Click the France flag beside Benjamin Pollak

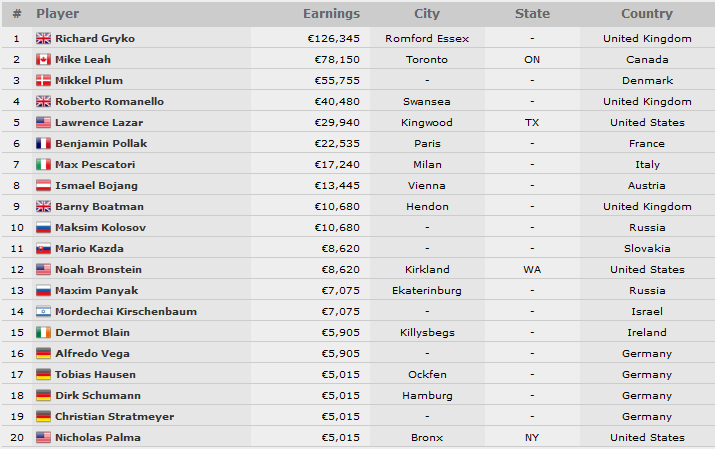click(x=43, y=143)
